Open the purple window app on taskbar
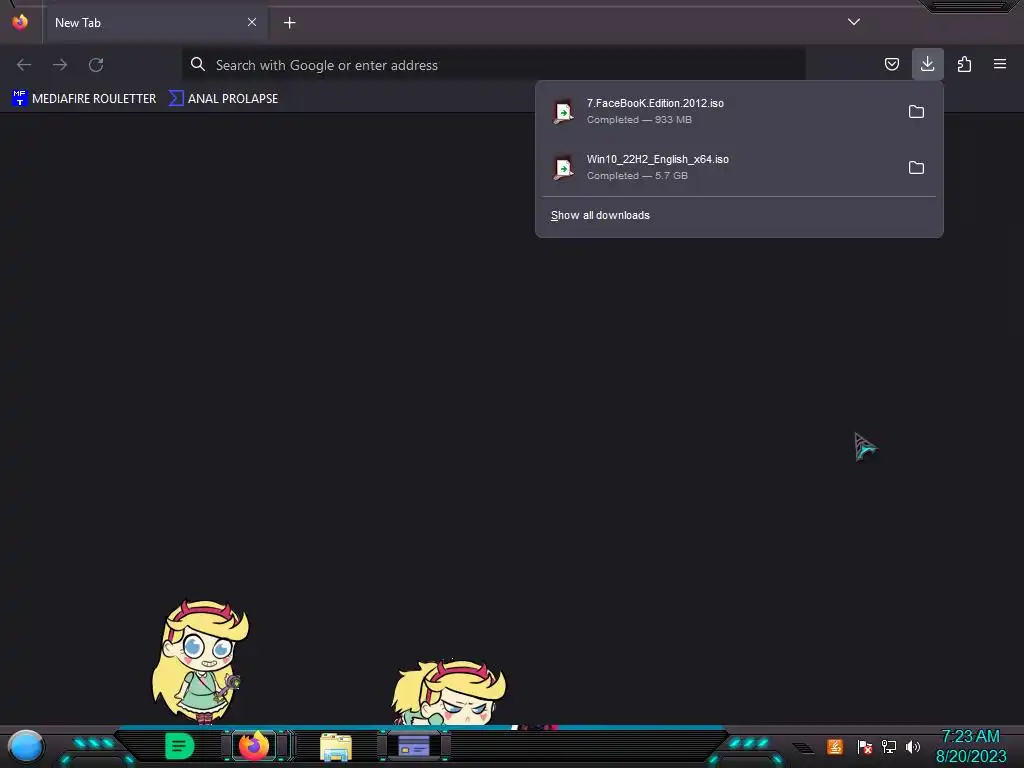 click(413, 746)
